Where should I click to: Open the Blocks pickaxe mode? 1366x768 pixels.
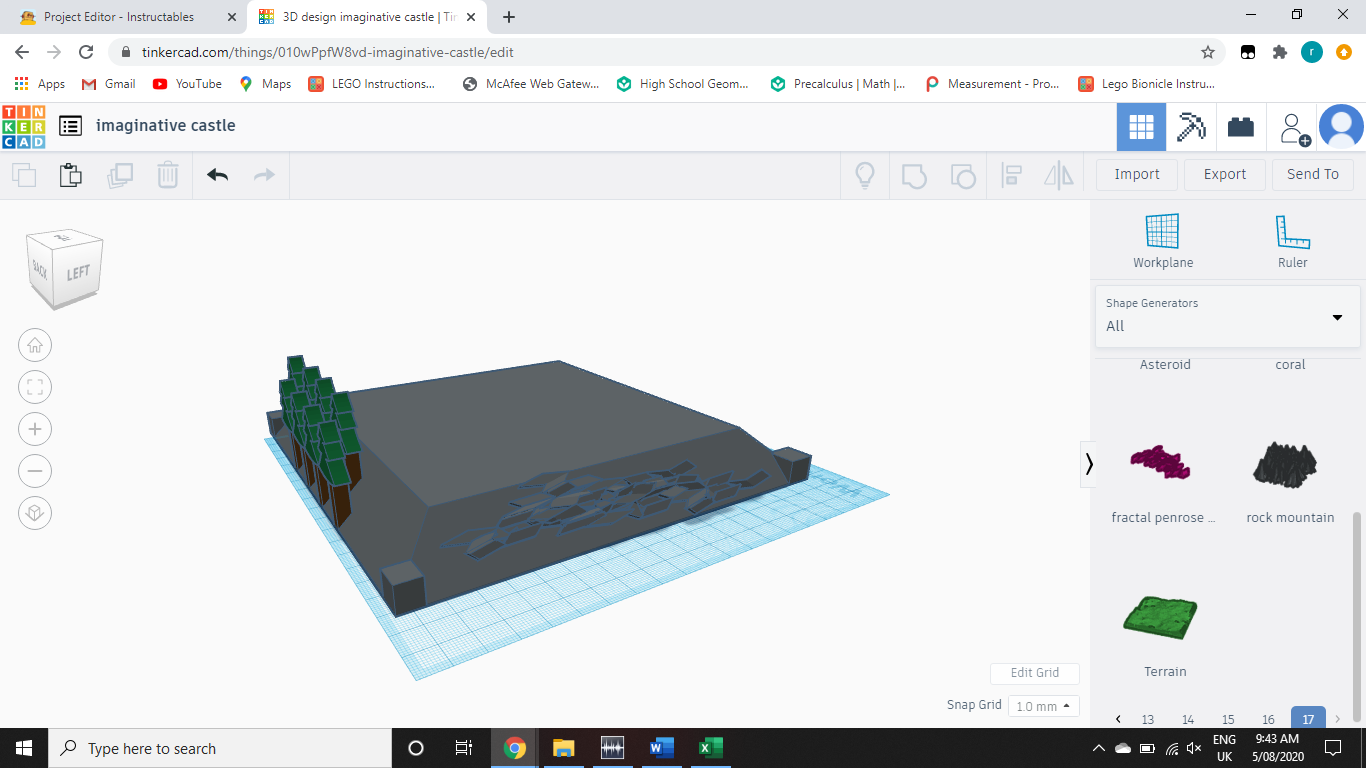1191,127
